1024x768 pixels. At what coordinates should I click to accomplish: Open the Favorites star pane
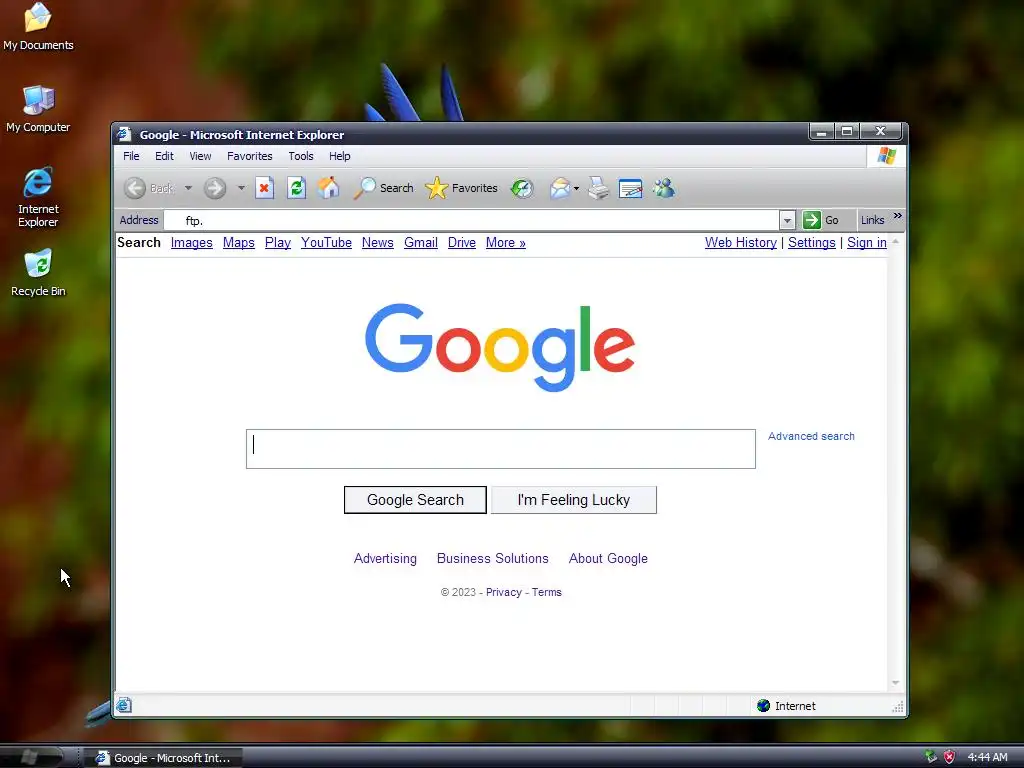tap(461, 188)
